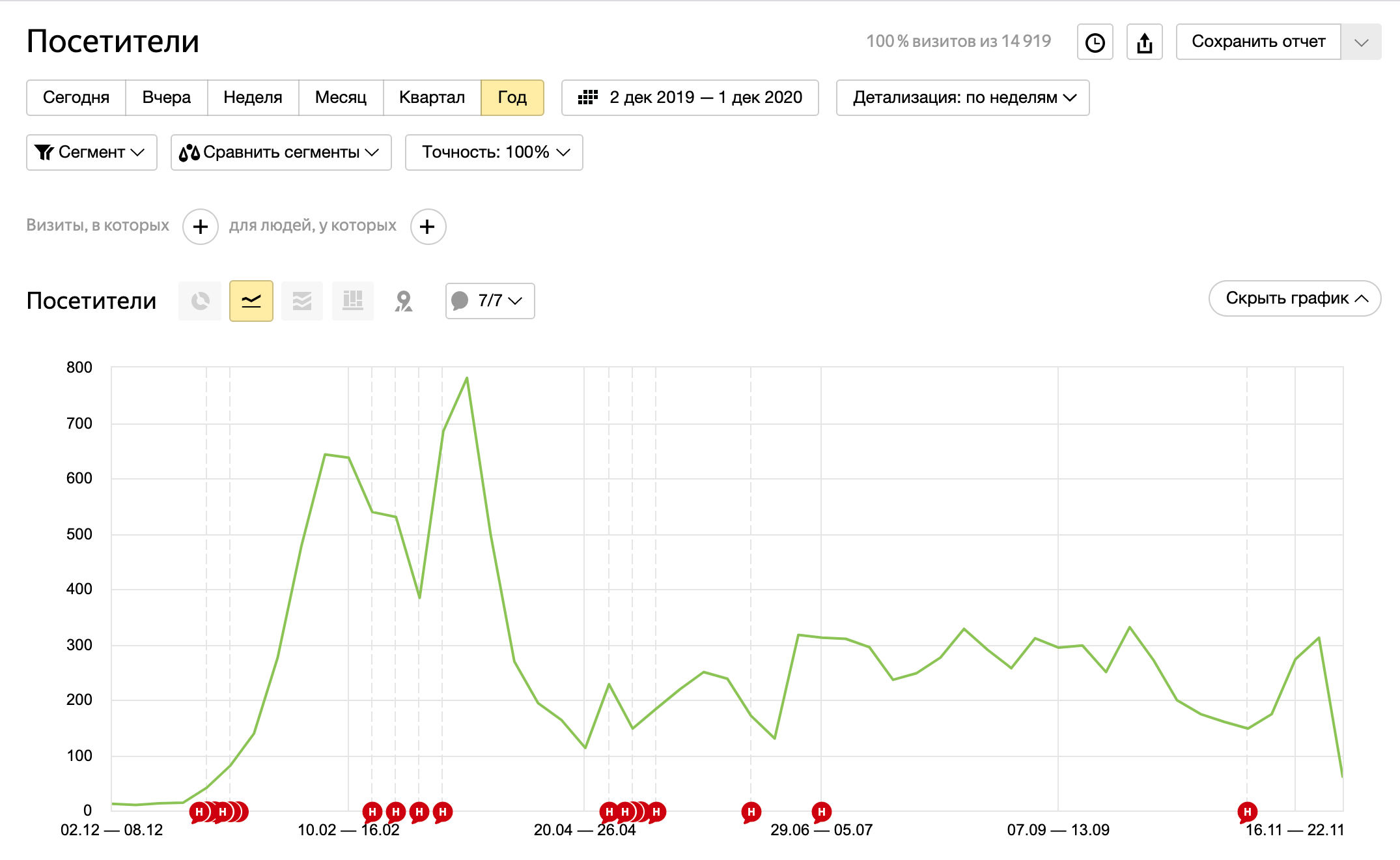Open the 'Сегмент' filter dropdown
This screenshot has height=860, width=1400.
[91, 152]
